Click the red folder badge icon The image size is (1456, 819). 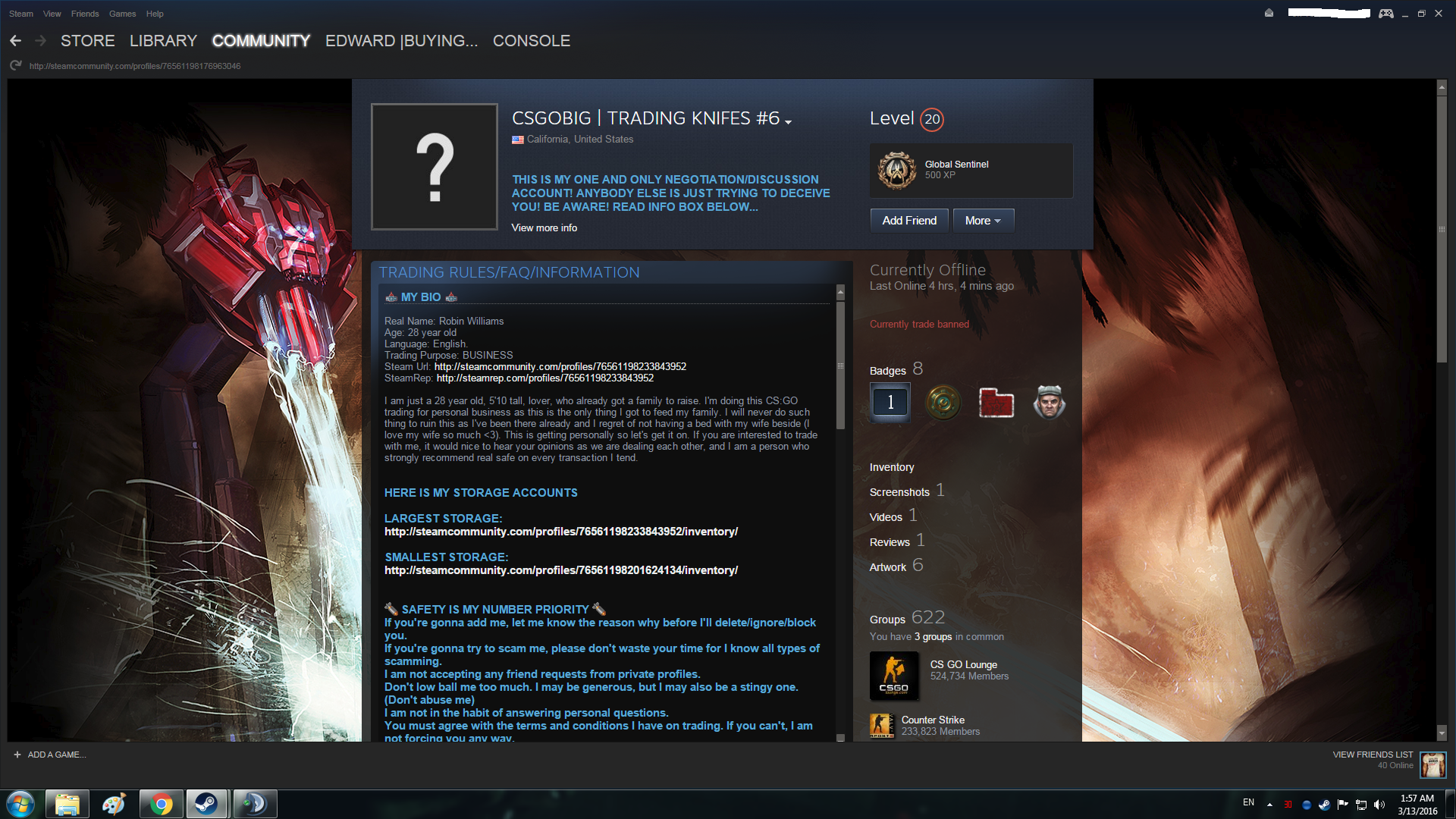click(996, 402)
